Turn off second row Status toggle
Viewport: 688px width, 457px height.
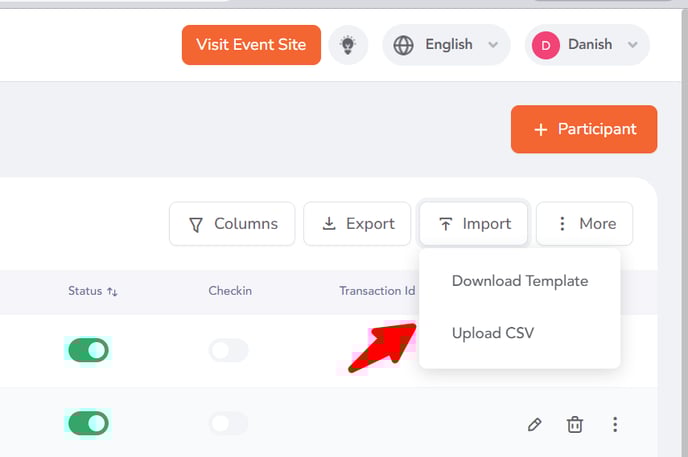[88, 423]
